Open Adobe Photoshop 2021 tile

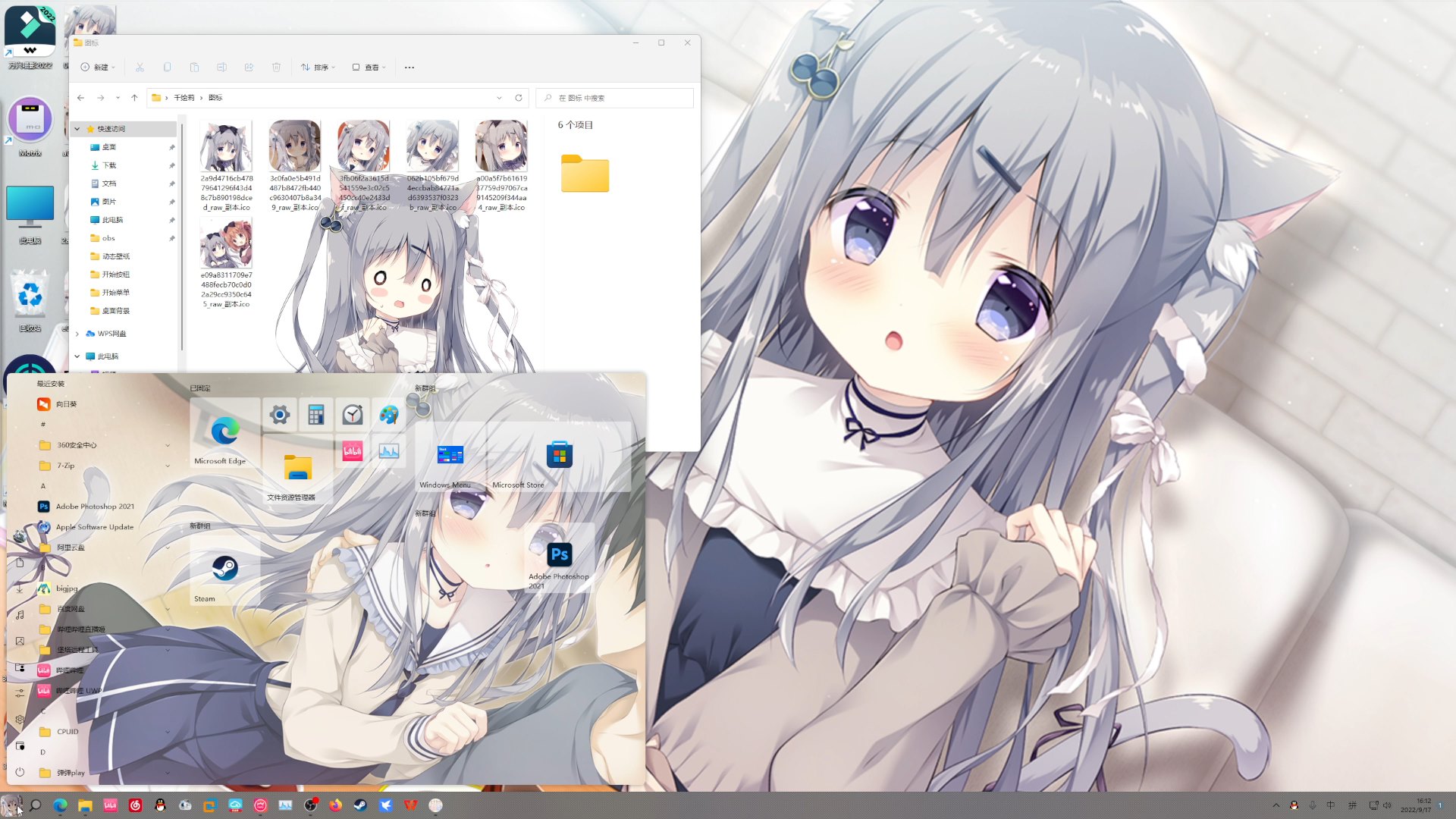[559, 556]
